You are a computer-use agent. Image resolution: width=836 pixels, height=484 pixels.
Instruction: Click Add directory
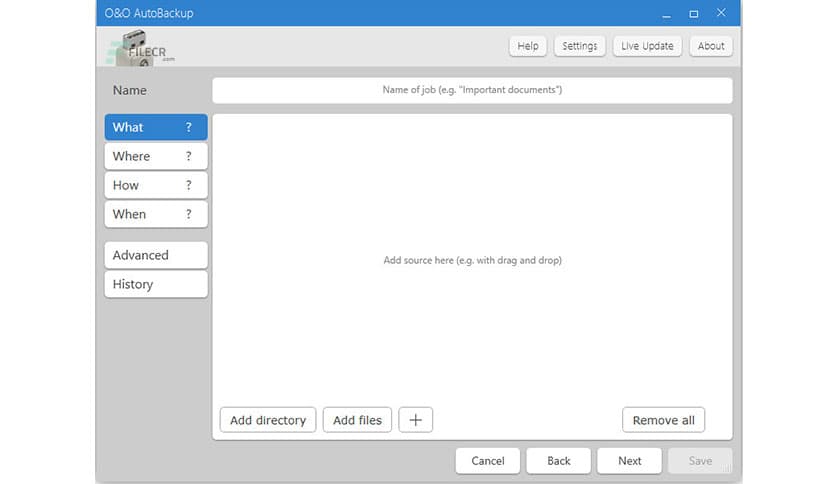click(x=268, y=420)
